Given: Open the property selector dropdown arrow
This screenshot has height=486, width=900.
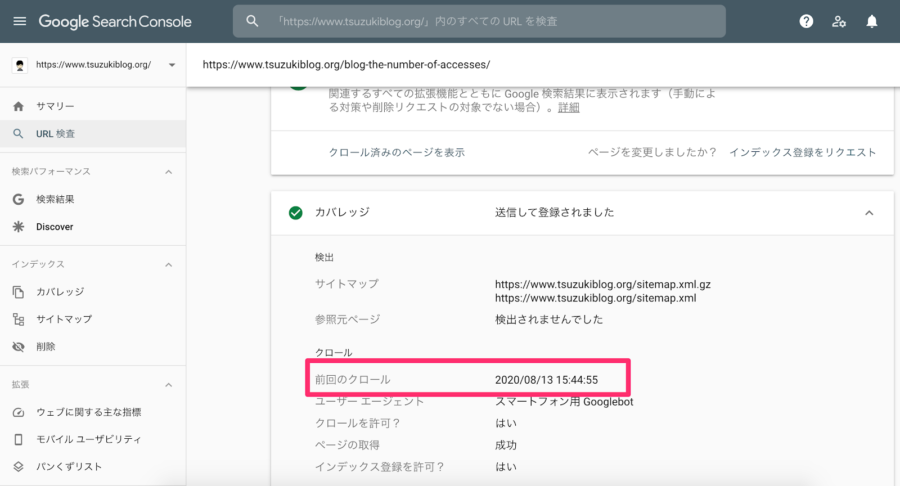Looking at the screenshot, I should coord(172,65).
